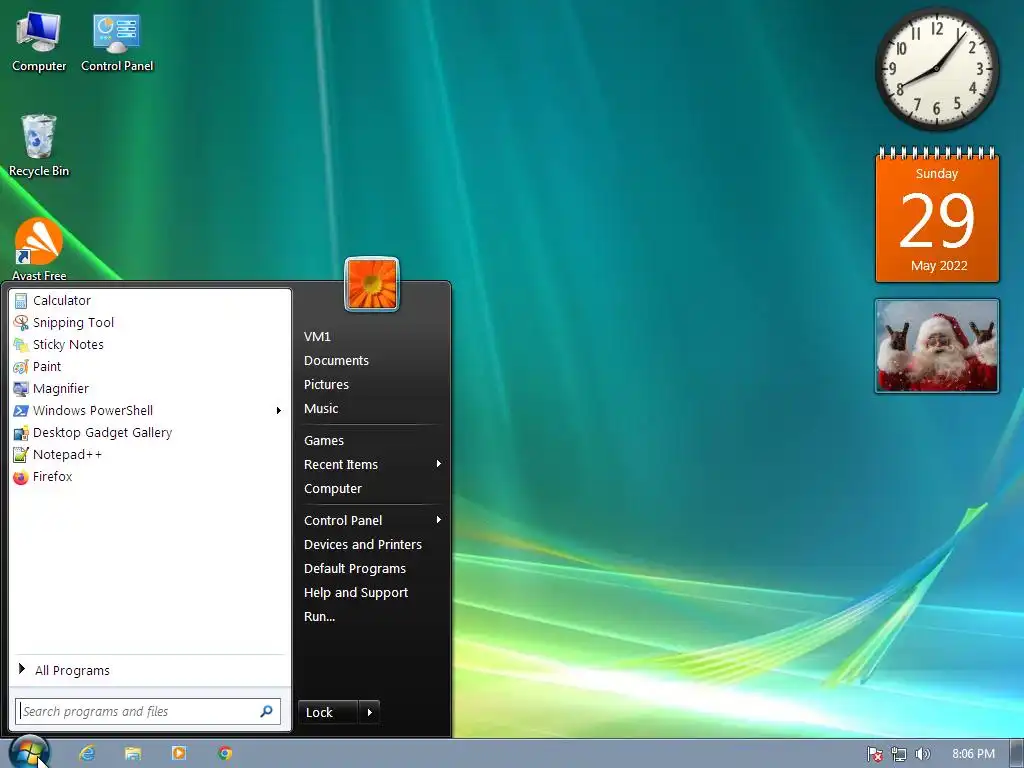Image resolution: width=1024 pixels, height=768 pixels.
Task: Select the Recycle Bin desktop icon
Action: pyautogui.click(x=39, y=146)
